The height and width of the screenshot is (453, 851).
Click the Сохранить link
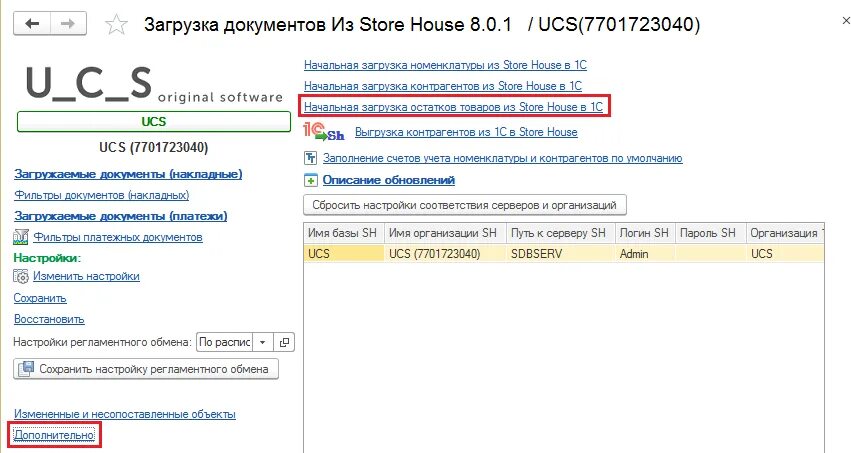(x=40, y=298)
